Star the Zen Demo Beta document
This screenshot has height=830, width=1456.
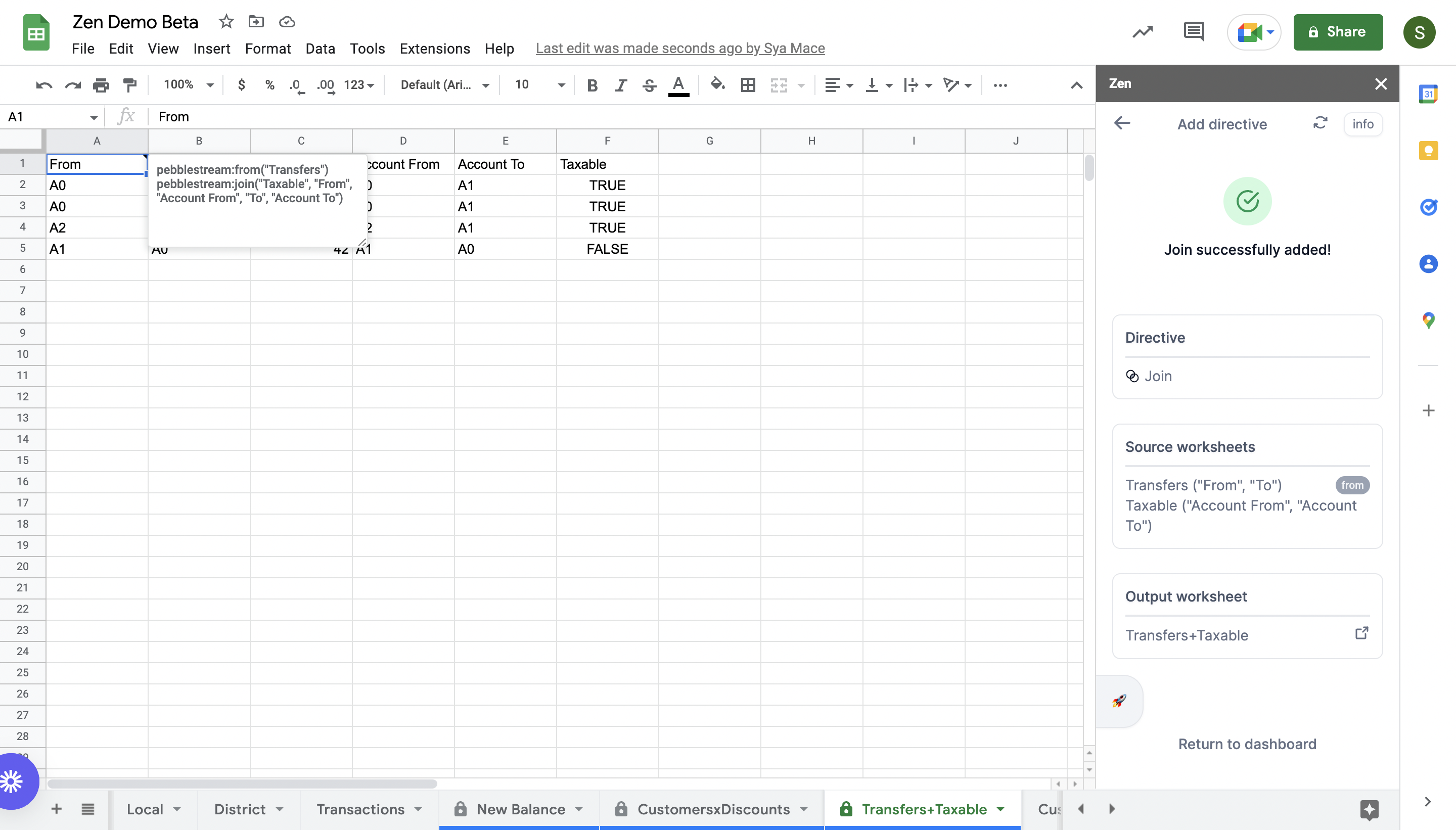point(226,22)
